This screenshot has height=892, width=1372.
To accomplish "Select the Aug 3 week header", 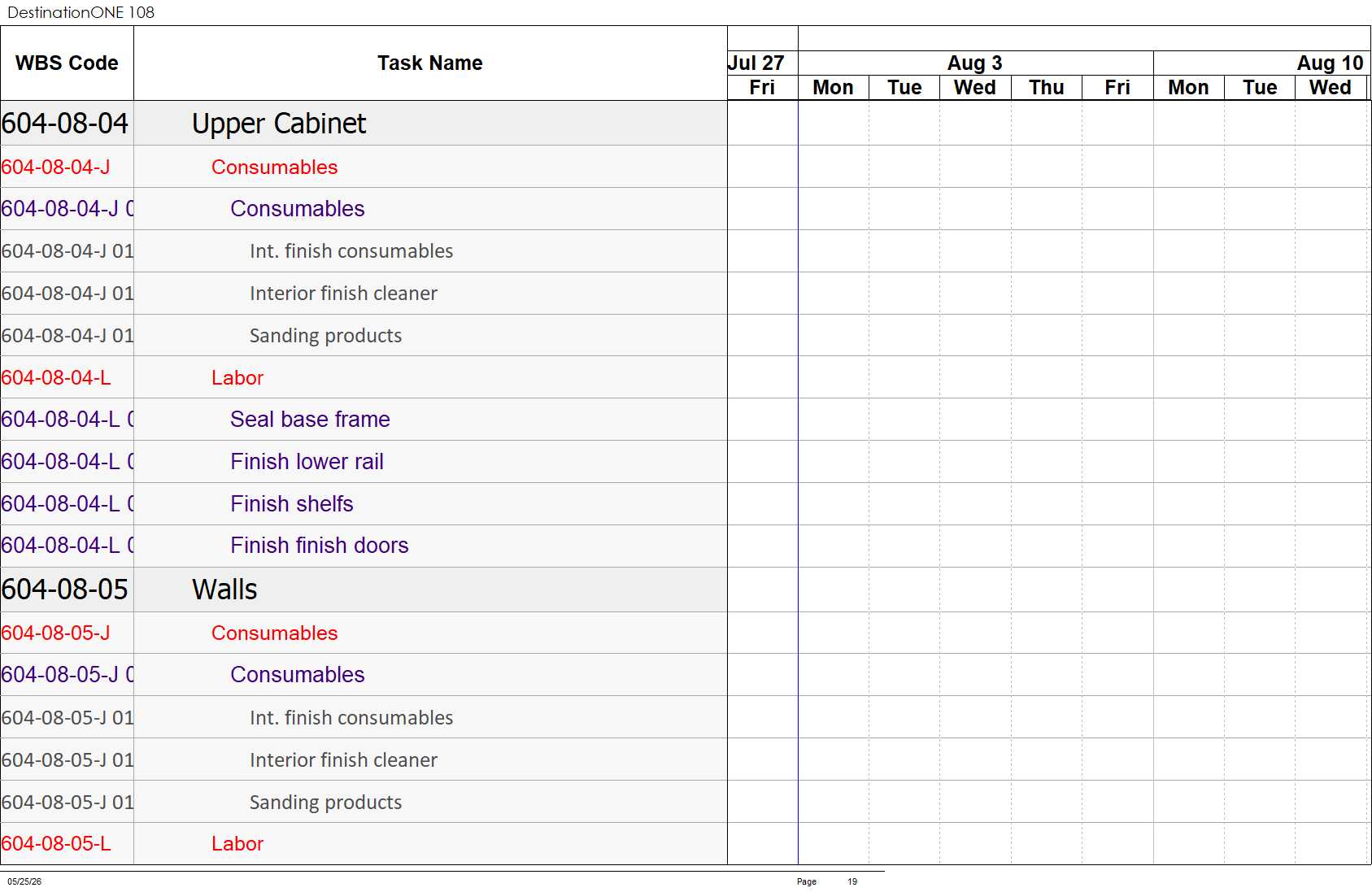I will (974, 63).
